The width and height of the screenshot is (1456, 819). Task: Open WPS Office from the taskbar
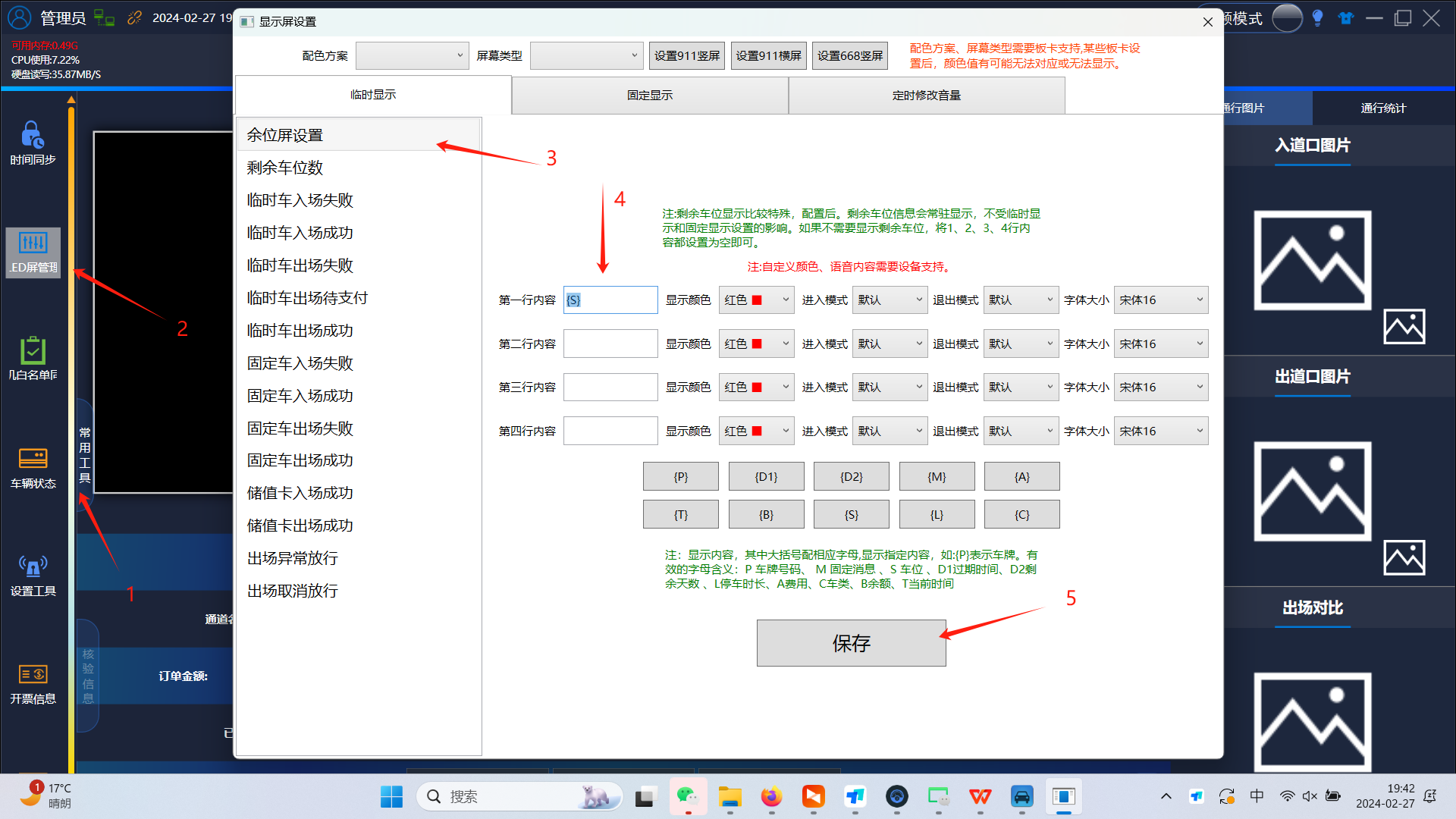[980, 796]
